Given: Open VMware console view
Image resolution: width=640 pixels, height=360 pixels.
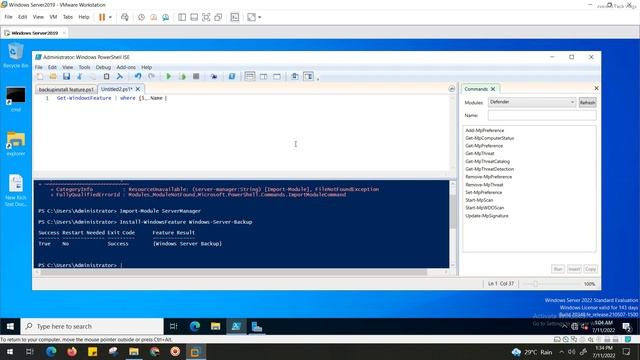Looking at the screenshot, I should (235, 17).
